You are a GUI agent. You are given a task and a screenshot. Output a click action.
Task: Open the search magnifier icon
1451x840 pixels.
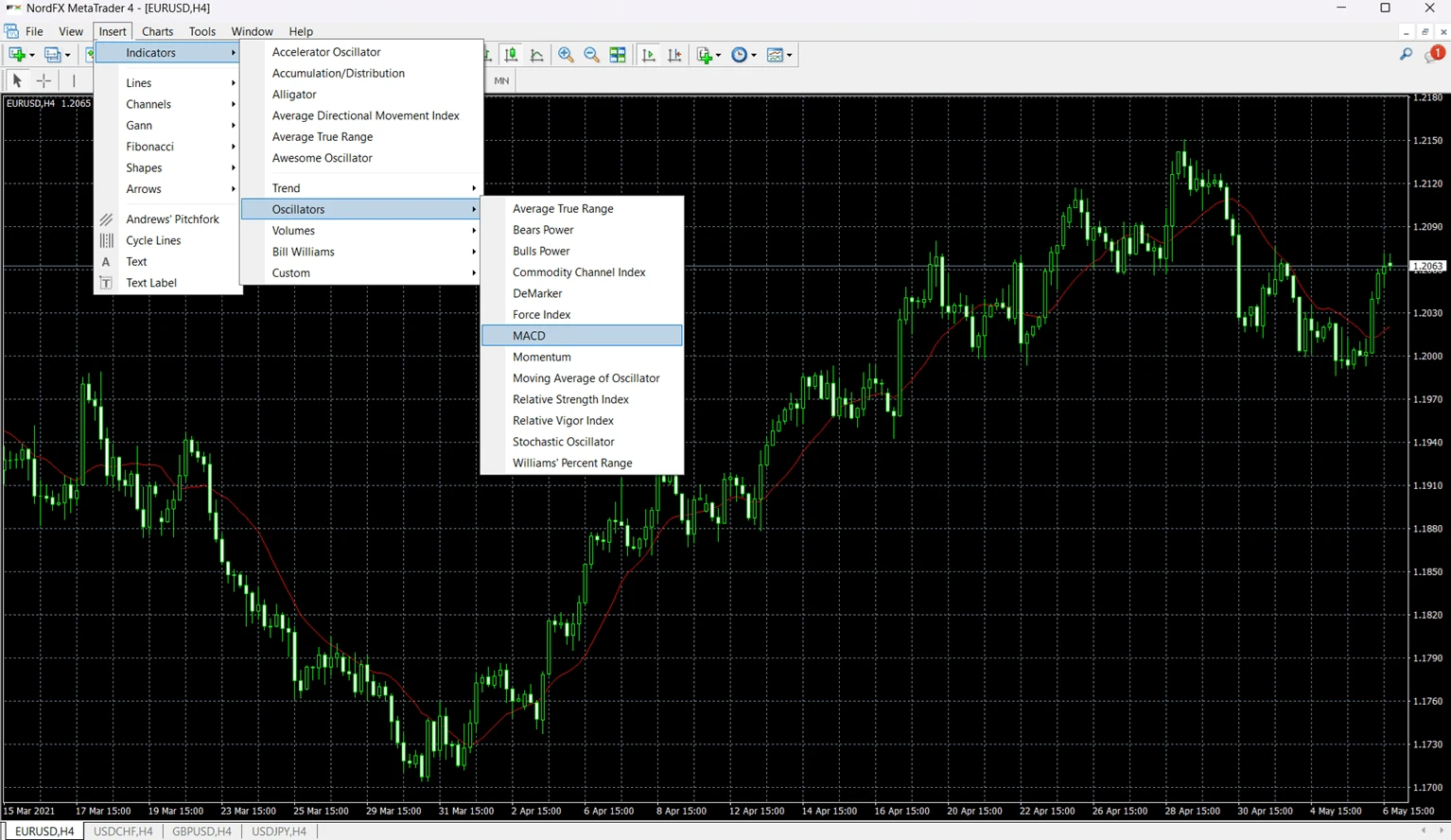click(x=1406, y=55)
